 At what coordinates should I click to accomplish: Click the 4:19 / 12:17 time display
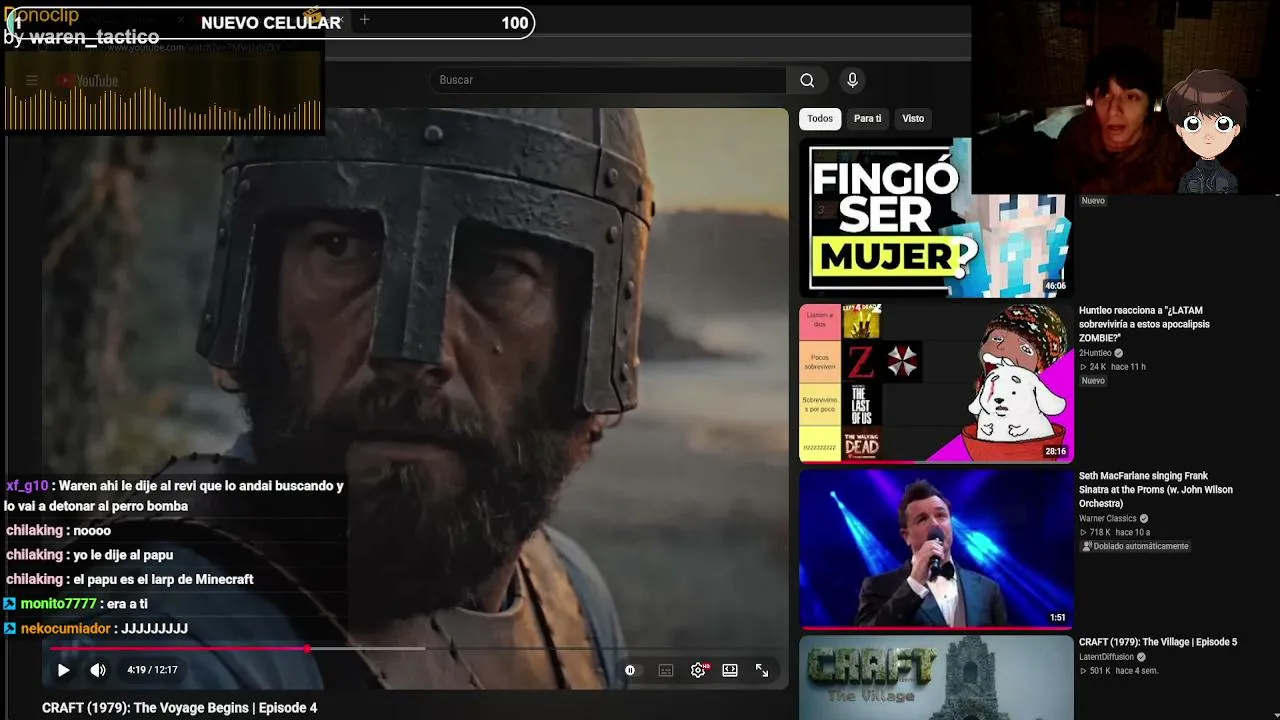click(152, 670)
